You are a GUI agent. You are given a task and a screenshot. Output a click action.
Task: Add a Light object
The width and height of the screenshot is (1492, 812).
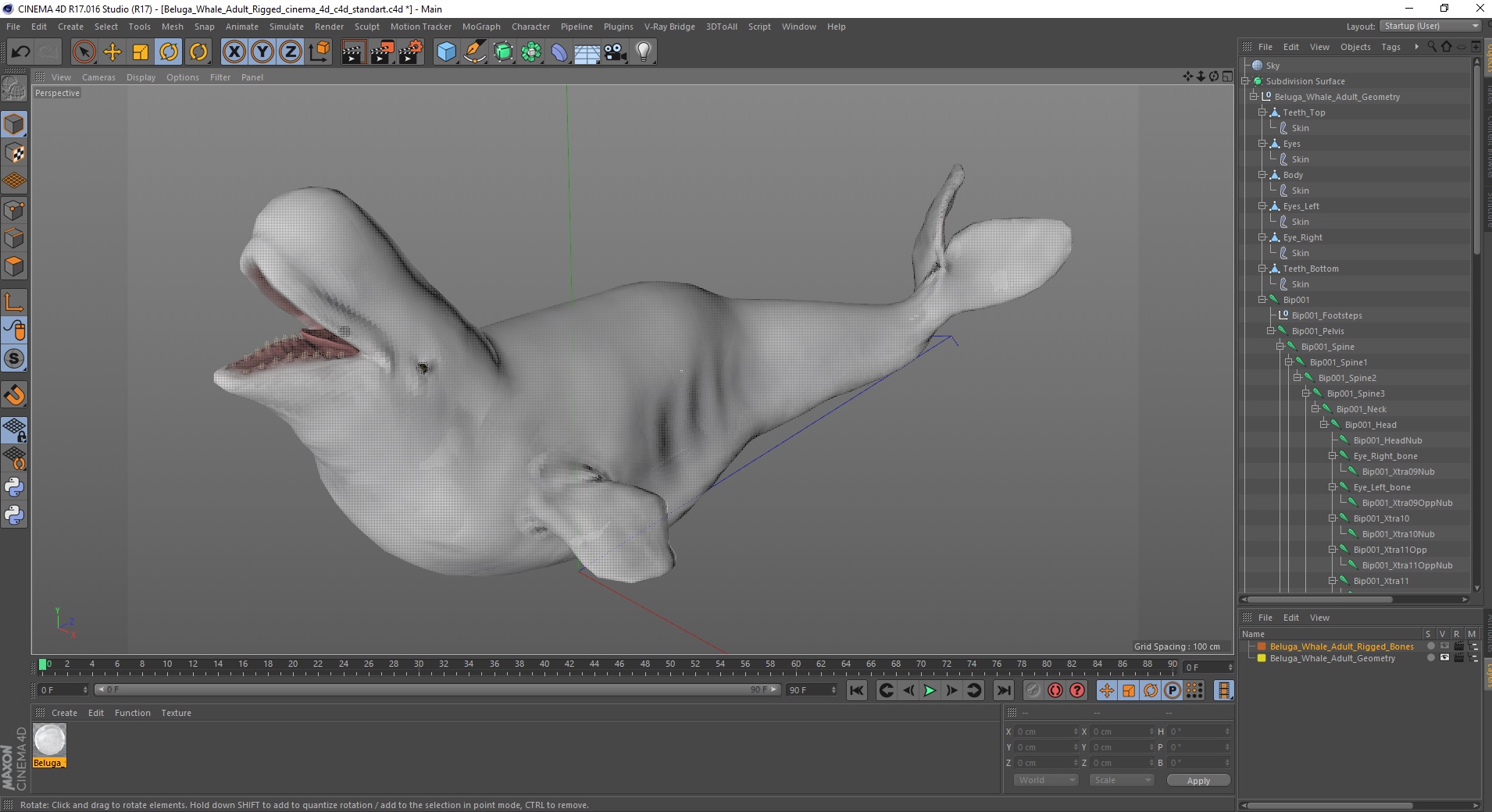644,52
